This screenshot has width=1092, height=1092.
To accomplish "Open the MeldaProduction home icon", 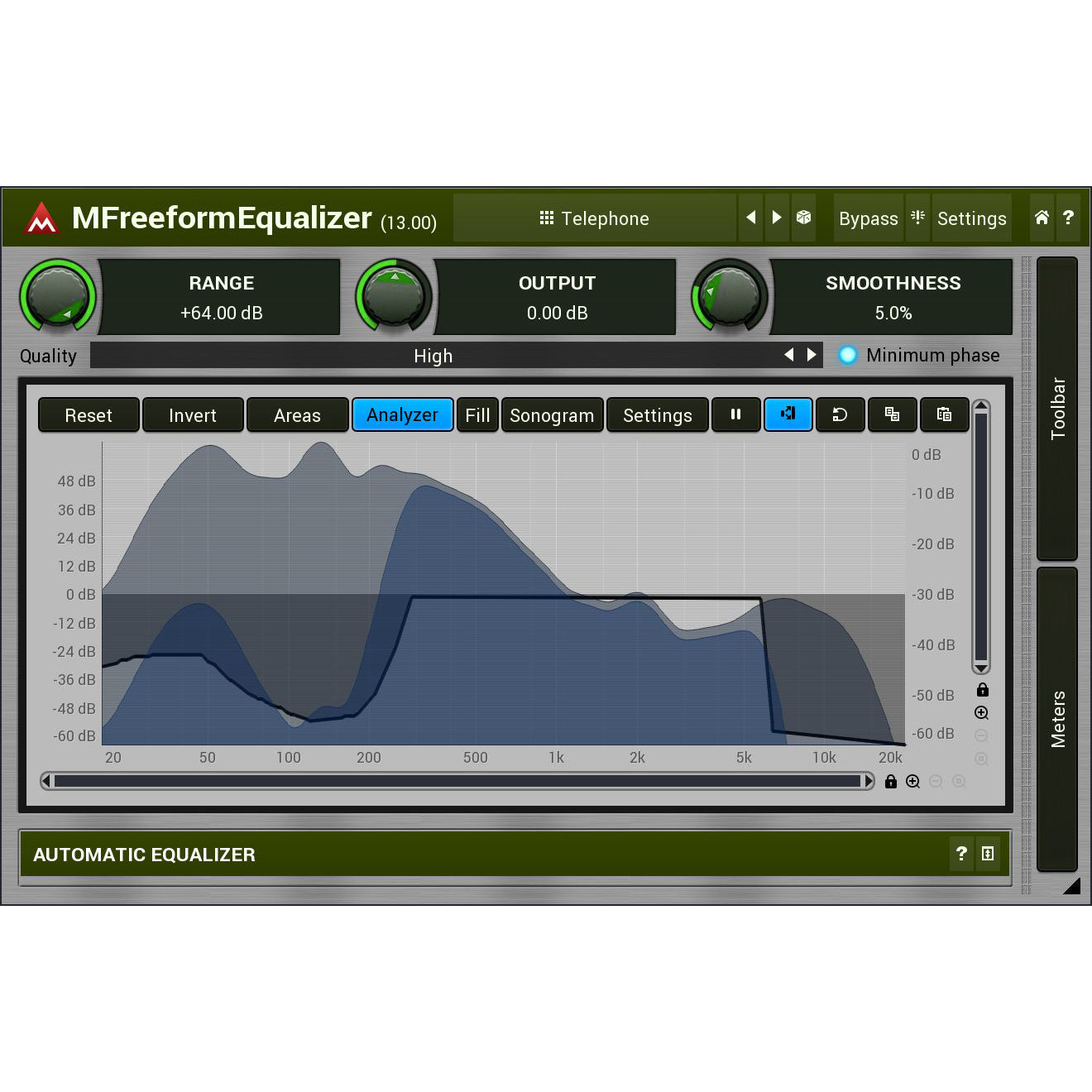I will pyautogui.click(x=1042, y=218).
